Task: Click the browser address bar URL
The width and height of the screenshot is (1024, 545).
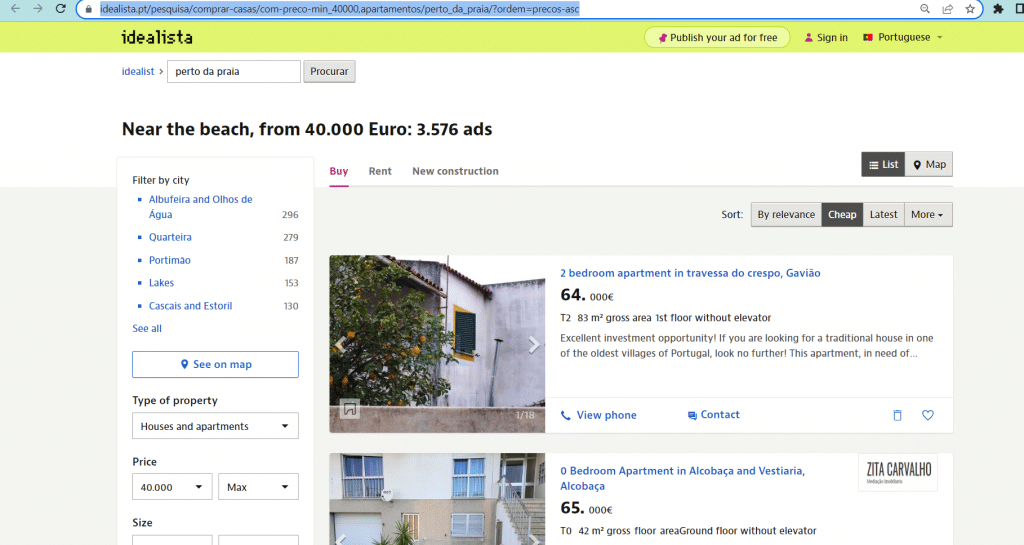Action: pyautogui.click(x=340, y=9)
